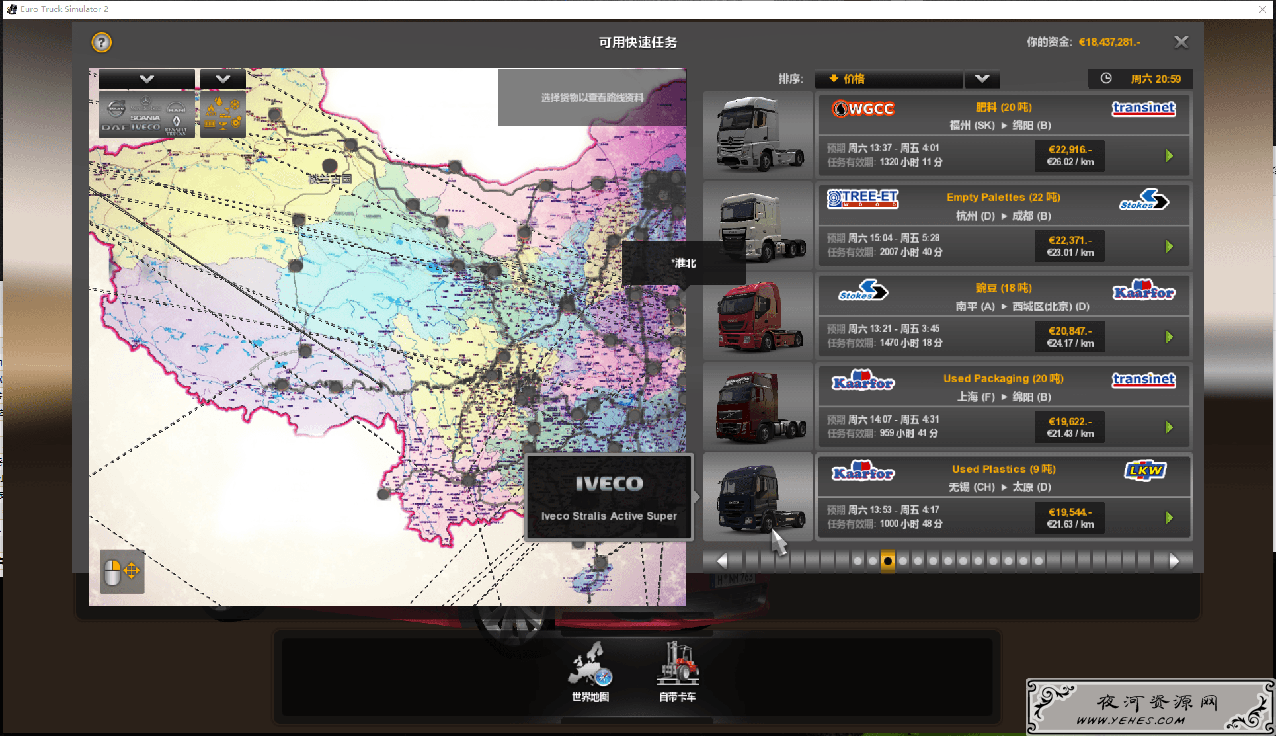Click the clock icon by game time

tap(1106, 78)
